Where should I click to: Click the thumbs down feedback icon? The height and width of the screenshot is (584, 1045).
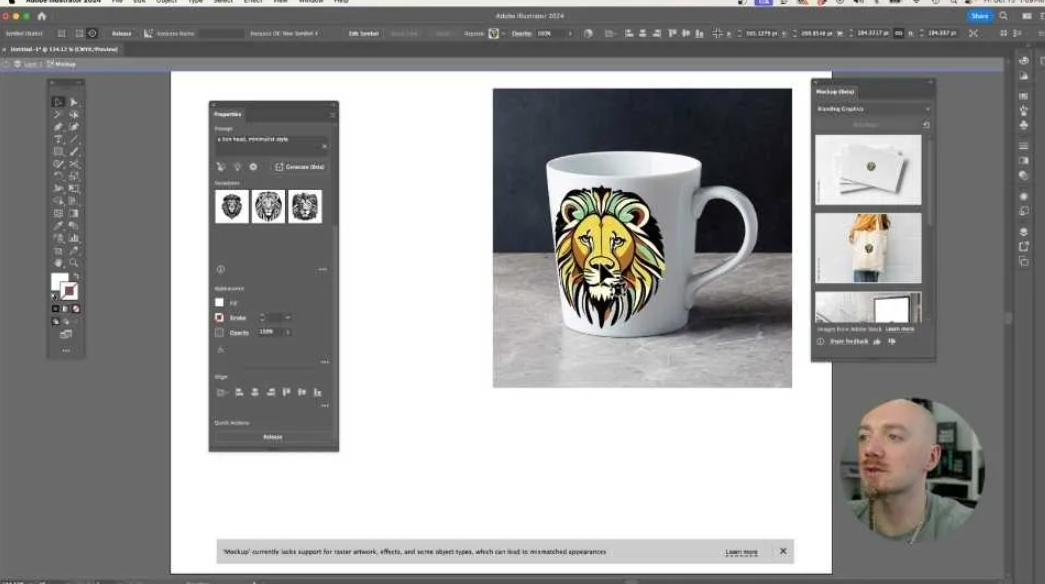pyautogui.click(x=892, y=341)
